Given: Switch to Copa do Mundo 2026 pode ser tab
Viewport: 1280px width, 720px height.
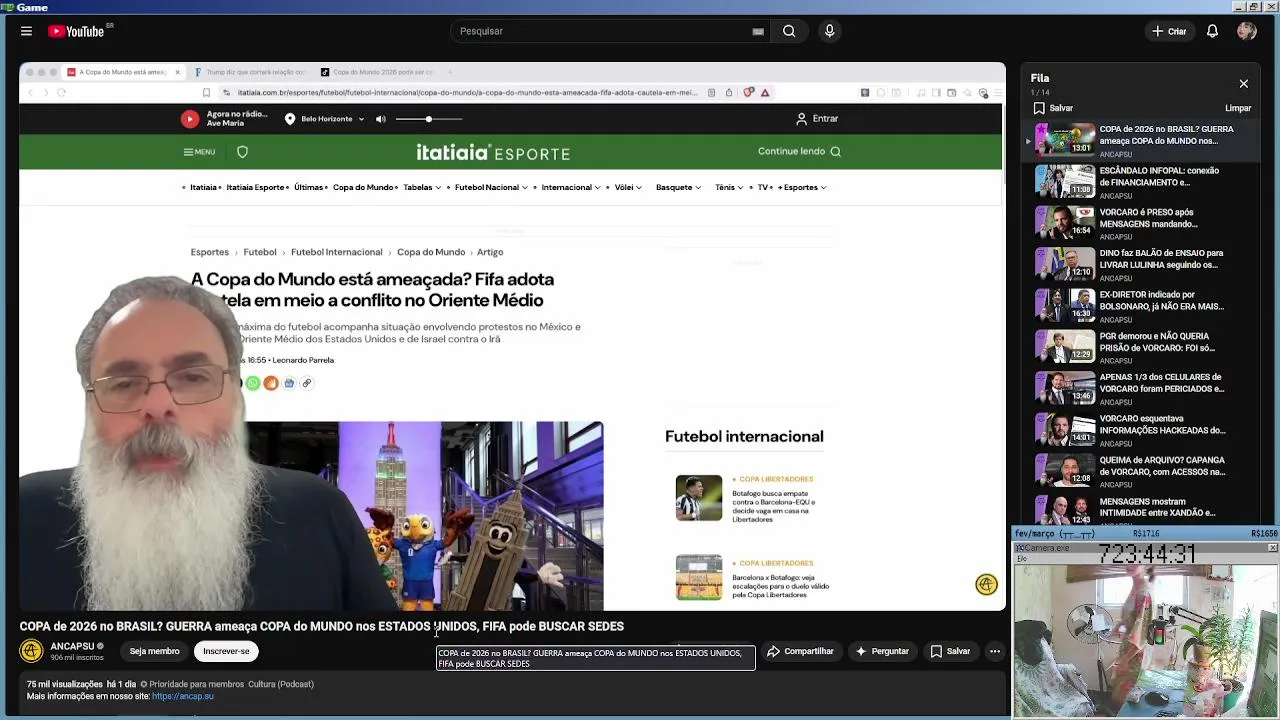Looking at the screenshot, I should click(x=378, y=72).
